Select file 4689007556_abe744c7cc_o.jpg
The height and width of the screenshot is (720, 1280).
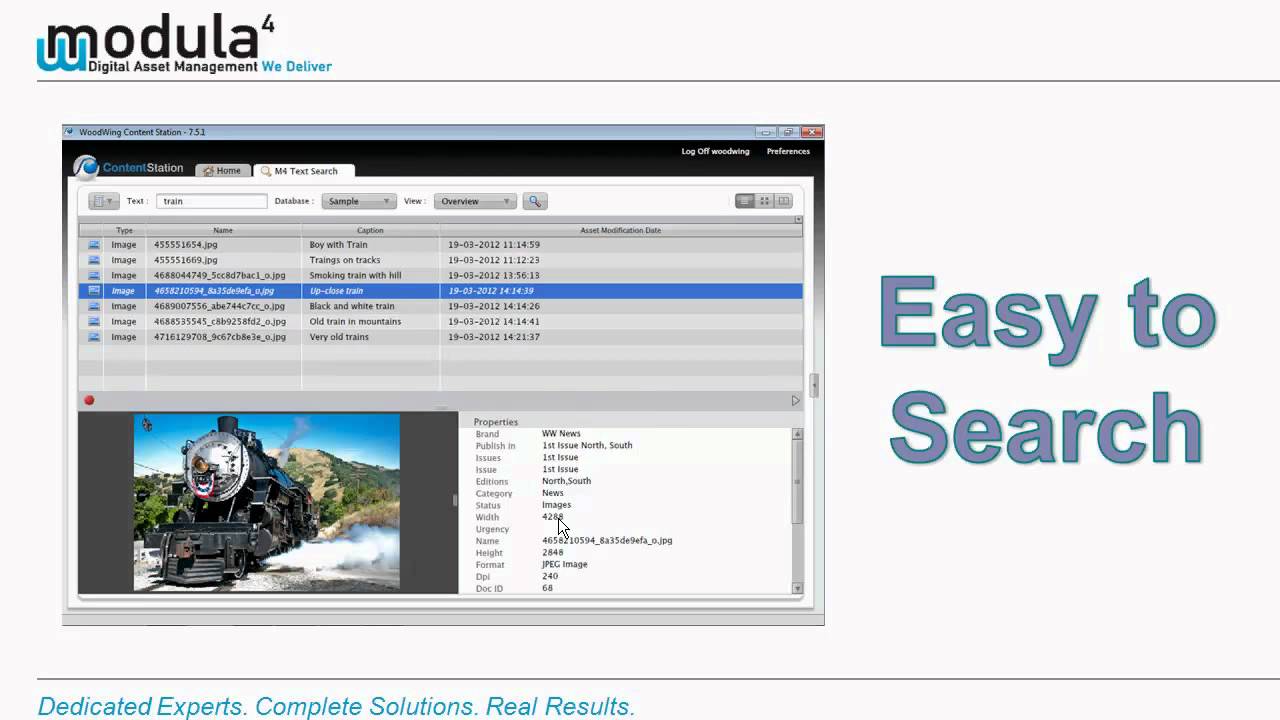pos(220,306)
